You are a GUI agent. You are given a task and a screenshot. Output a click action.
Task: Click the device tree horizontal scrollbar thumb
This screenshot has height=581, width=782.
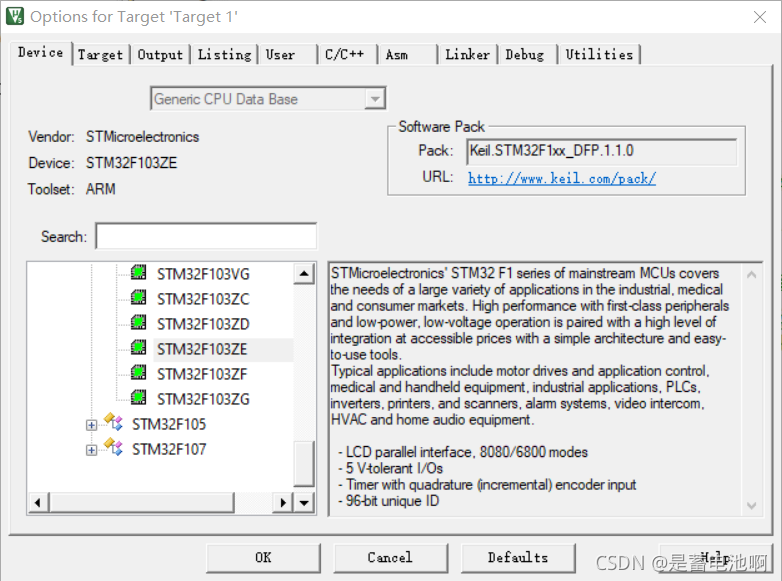142,502
